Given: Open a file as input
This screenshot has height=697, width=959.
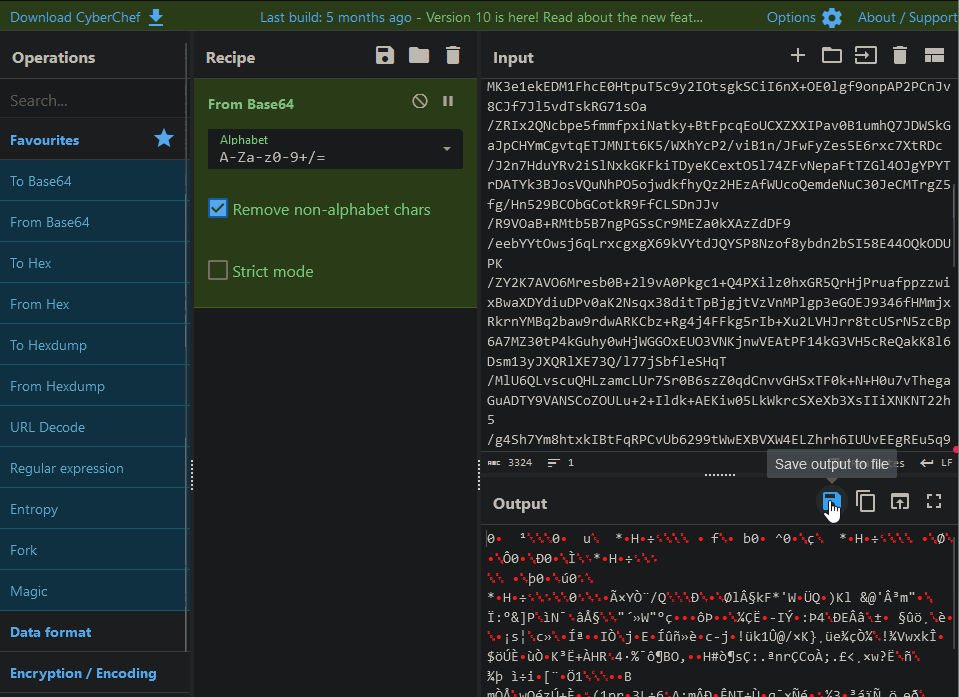Looking at the screenshot, I should point(865,56).
